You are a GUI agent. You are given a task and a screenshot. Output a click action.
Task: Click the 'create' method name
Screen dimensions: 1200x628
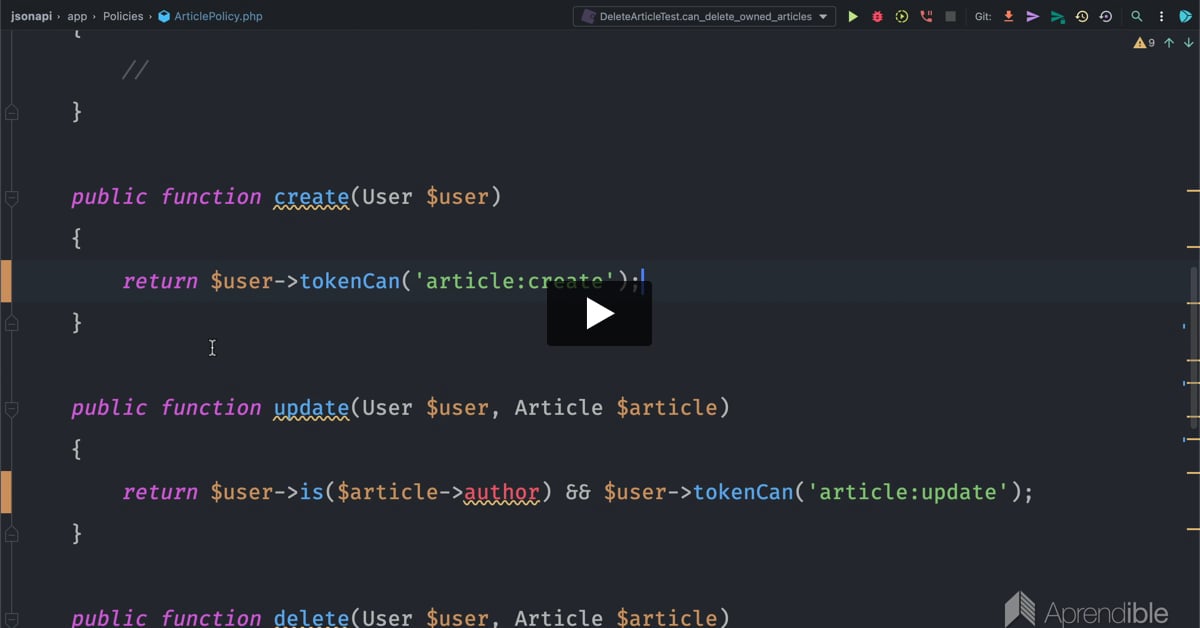click(311, 197)
